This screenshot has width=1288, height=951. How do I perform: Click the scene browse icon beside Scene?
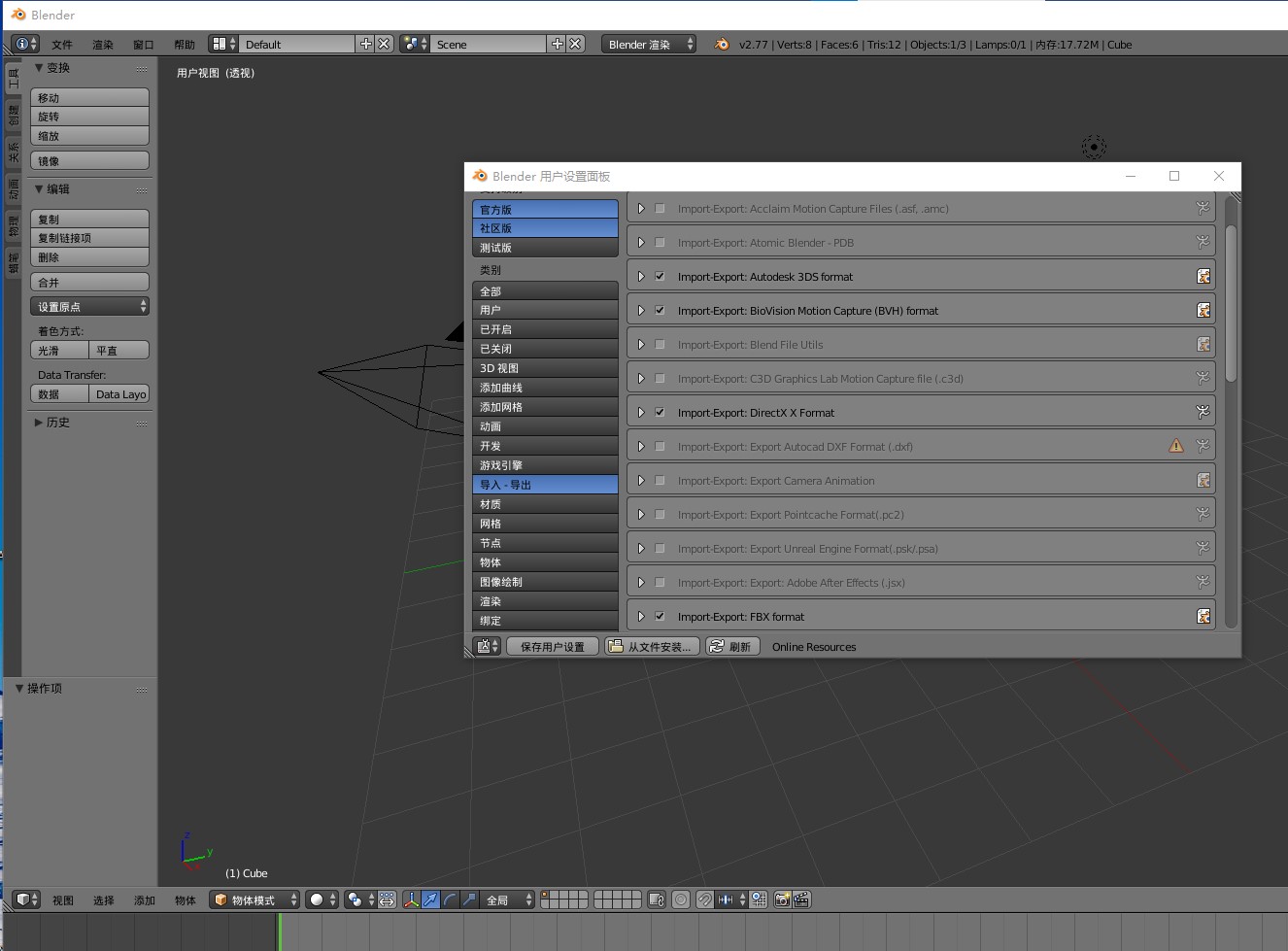coord(415,44)
